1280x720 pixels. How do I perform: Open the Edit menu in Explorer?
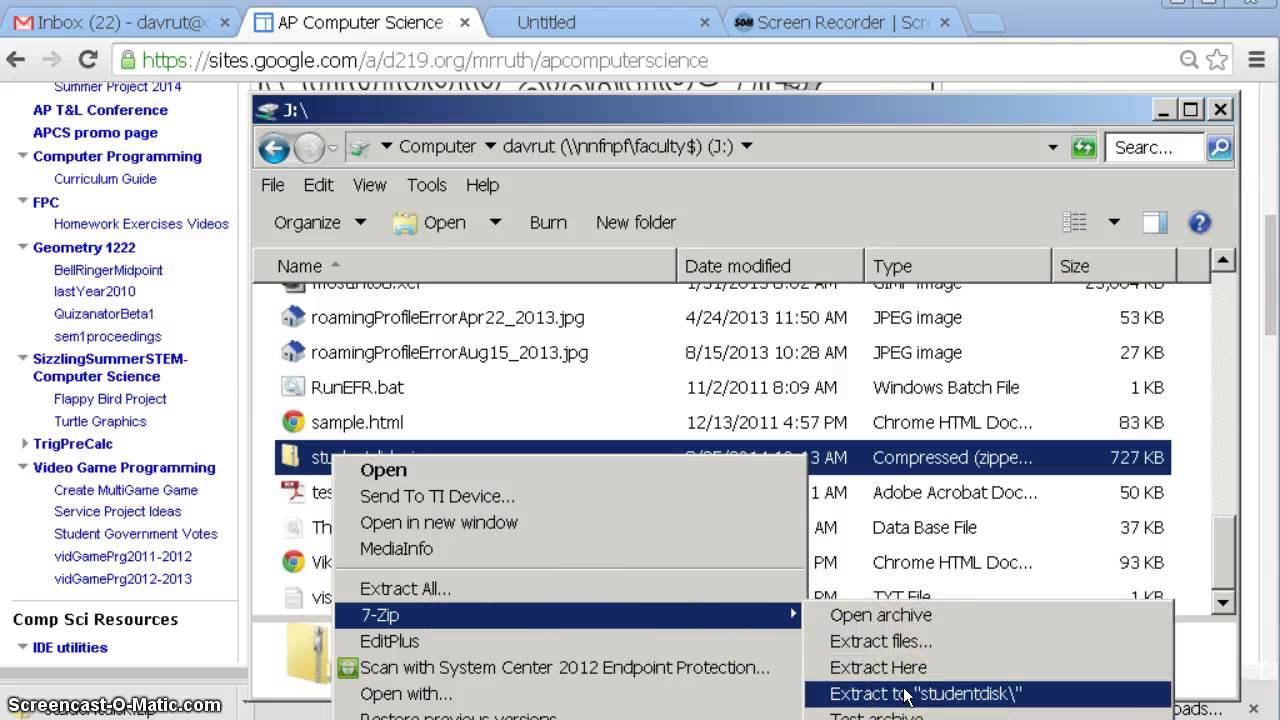click(x=318, y=185)
